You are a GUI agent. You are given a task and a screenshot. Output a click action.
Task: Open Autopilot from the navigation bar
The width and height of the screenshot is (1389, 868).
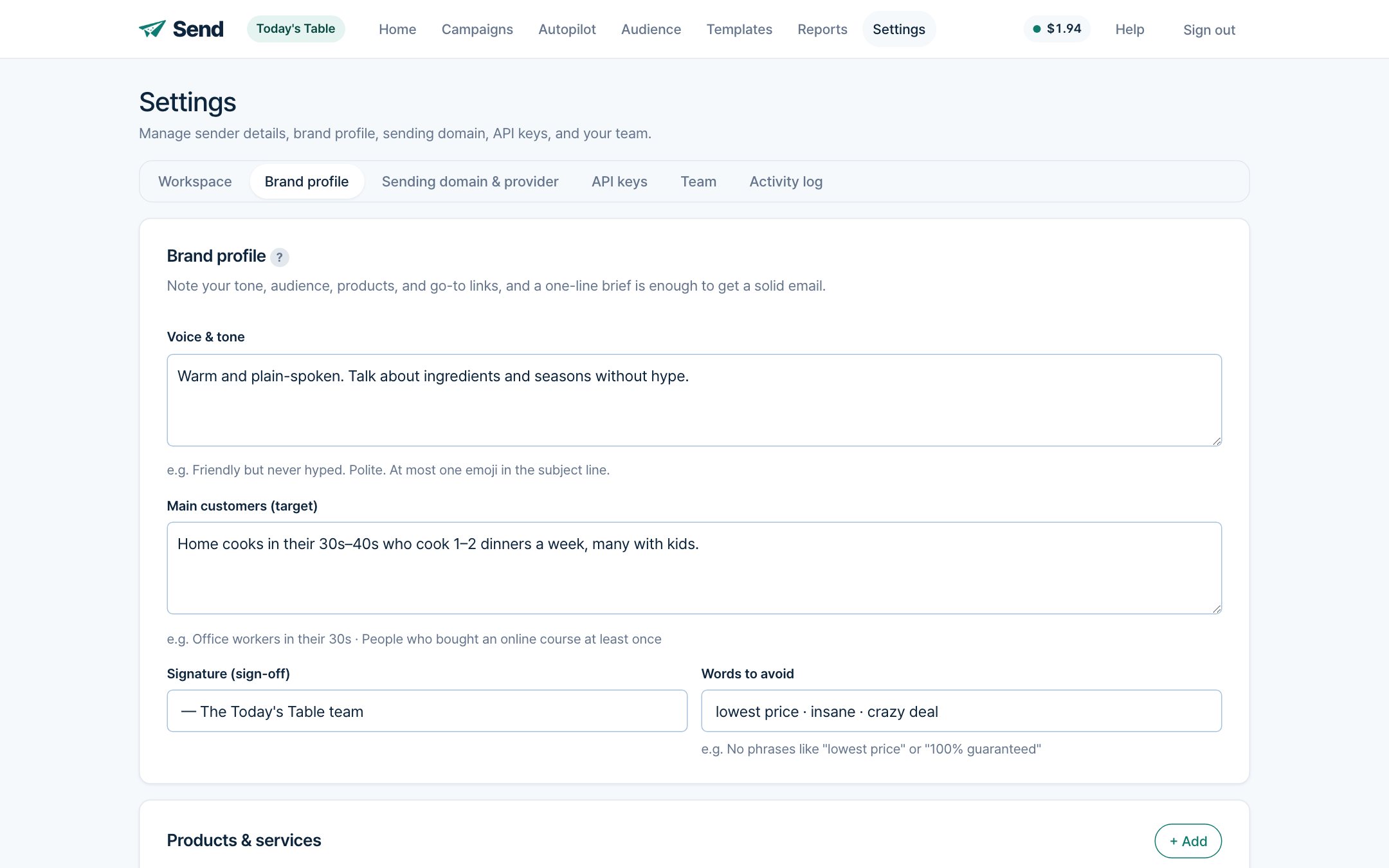point(567,29)
